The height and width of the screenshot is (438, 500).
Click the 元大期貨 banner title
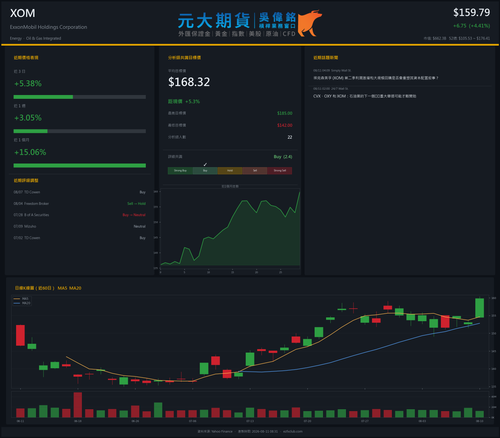tap(214, 21)
